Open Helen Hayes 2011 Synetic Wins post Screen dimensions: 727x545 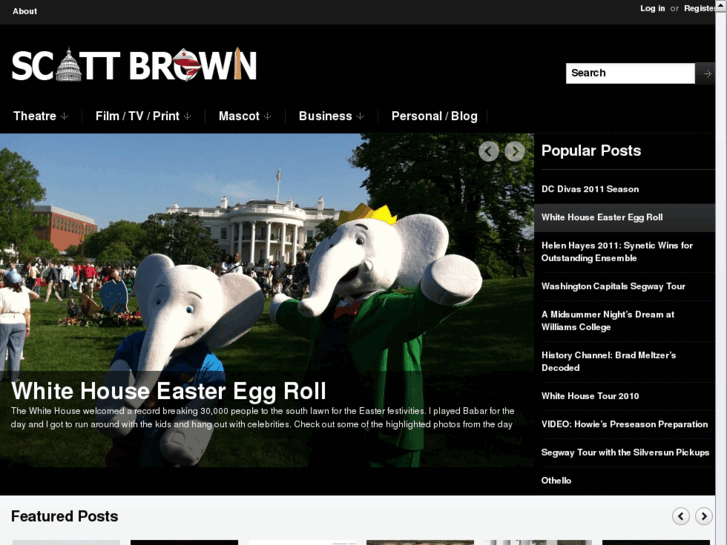click(617, 252)
